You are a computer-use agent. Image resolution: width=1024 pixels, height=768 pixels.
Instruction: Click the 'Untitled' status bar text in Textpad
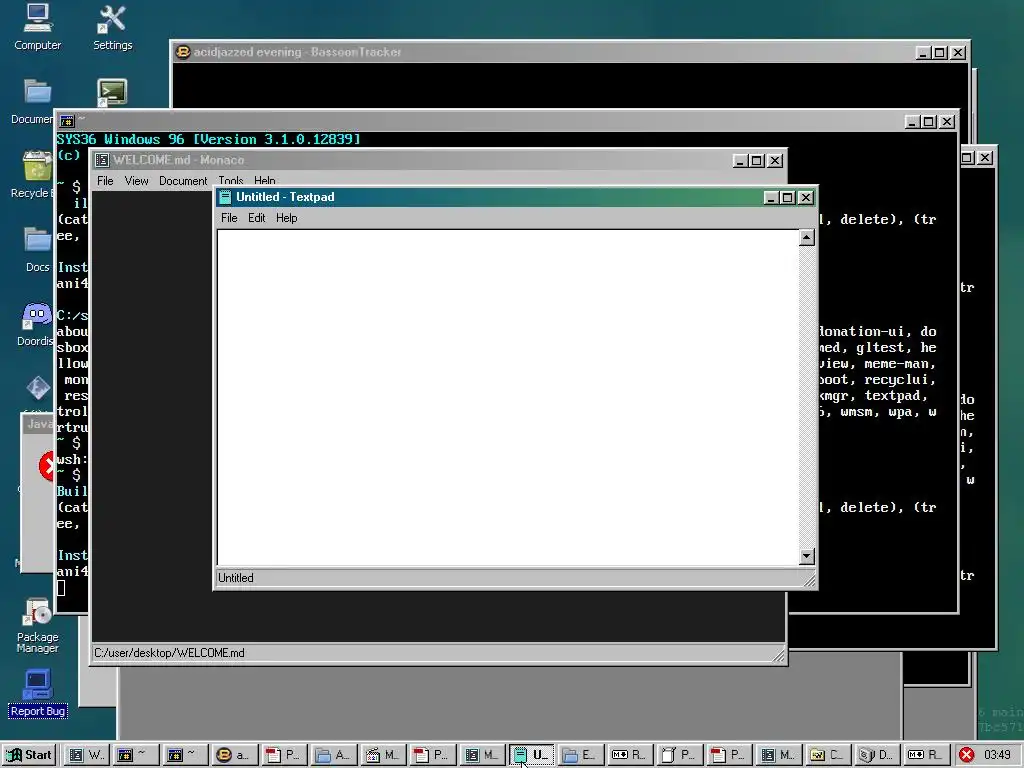click(x=236, y=578)
